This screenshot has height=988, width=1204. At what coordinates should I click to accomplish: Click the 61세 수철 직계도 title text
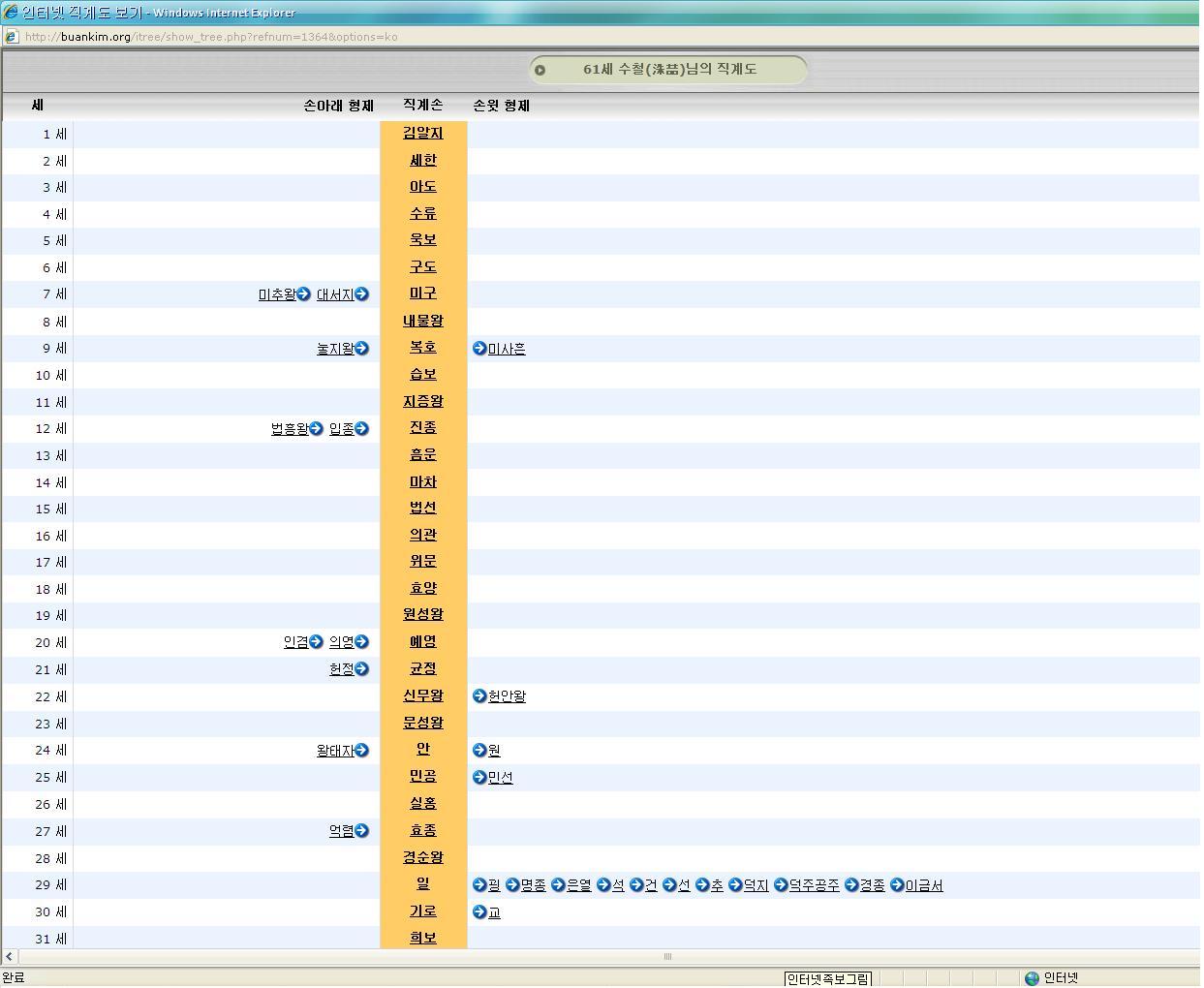click(x=670, y=70)
